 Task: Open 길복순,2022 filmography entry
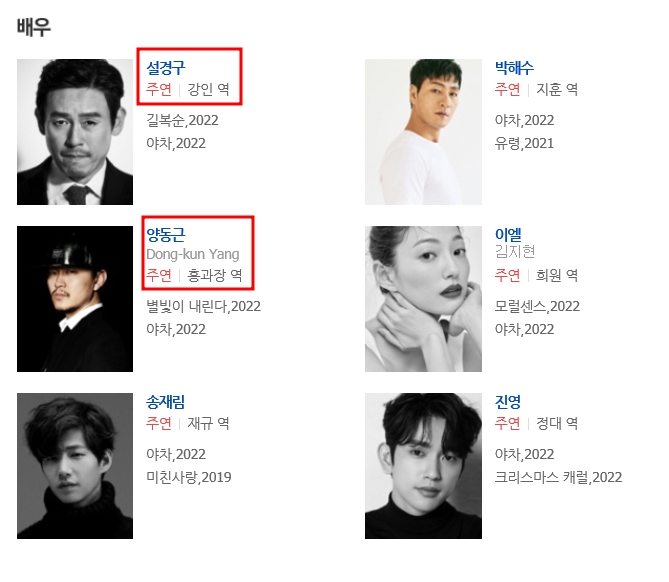click(182, 120)
